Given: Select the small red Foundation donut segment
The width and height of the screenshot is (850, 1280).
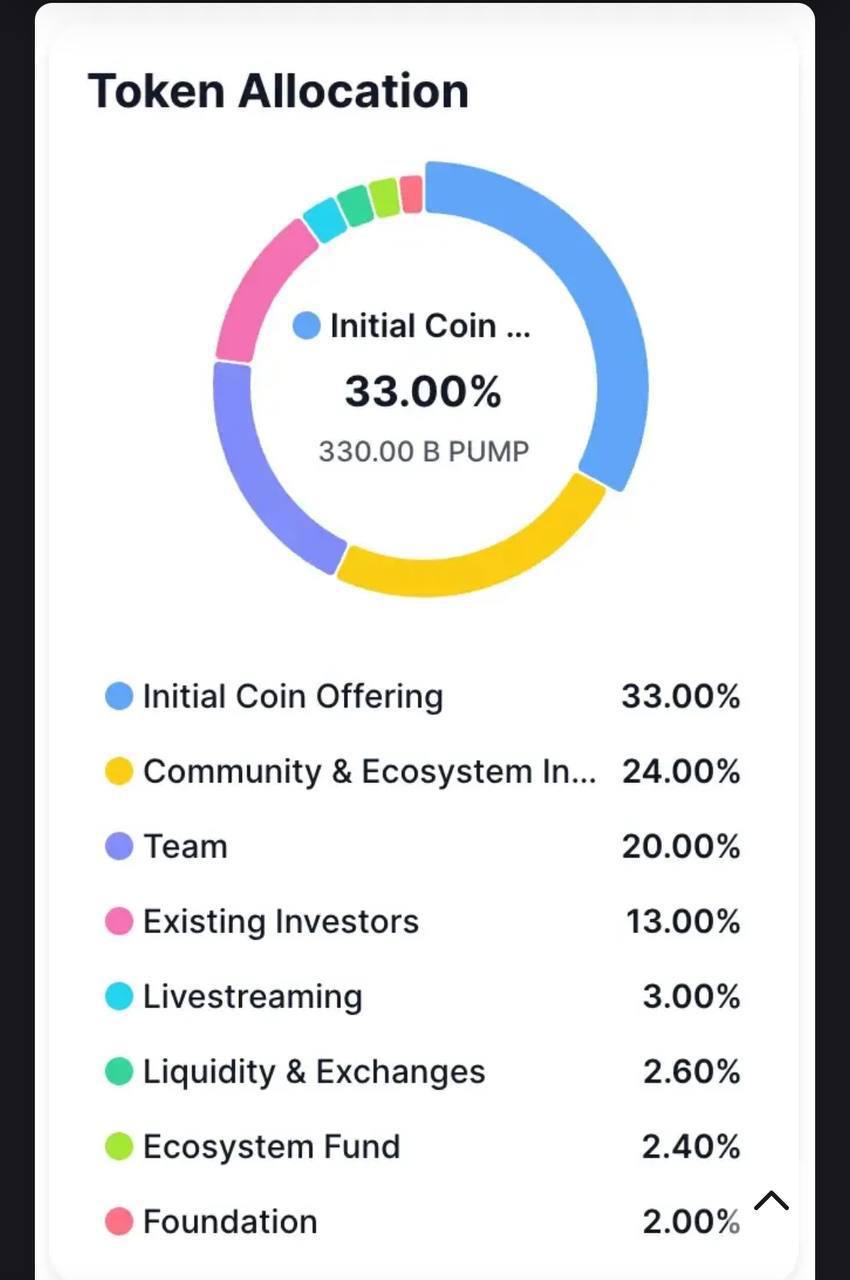Looking at the screenshot, I should pyautogui.click(x=411, y=194).
